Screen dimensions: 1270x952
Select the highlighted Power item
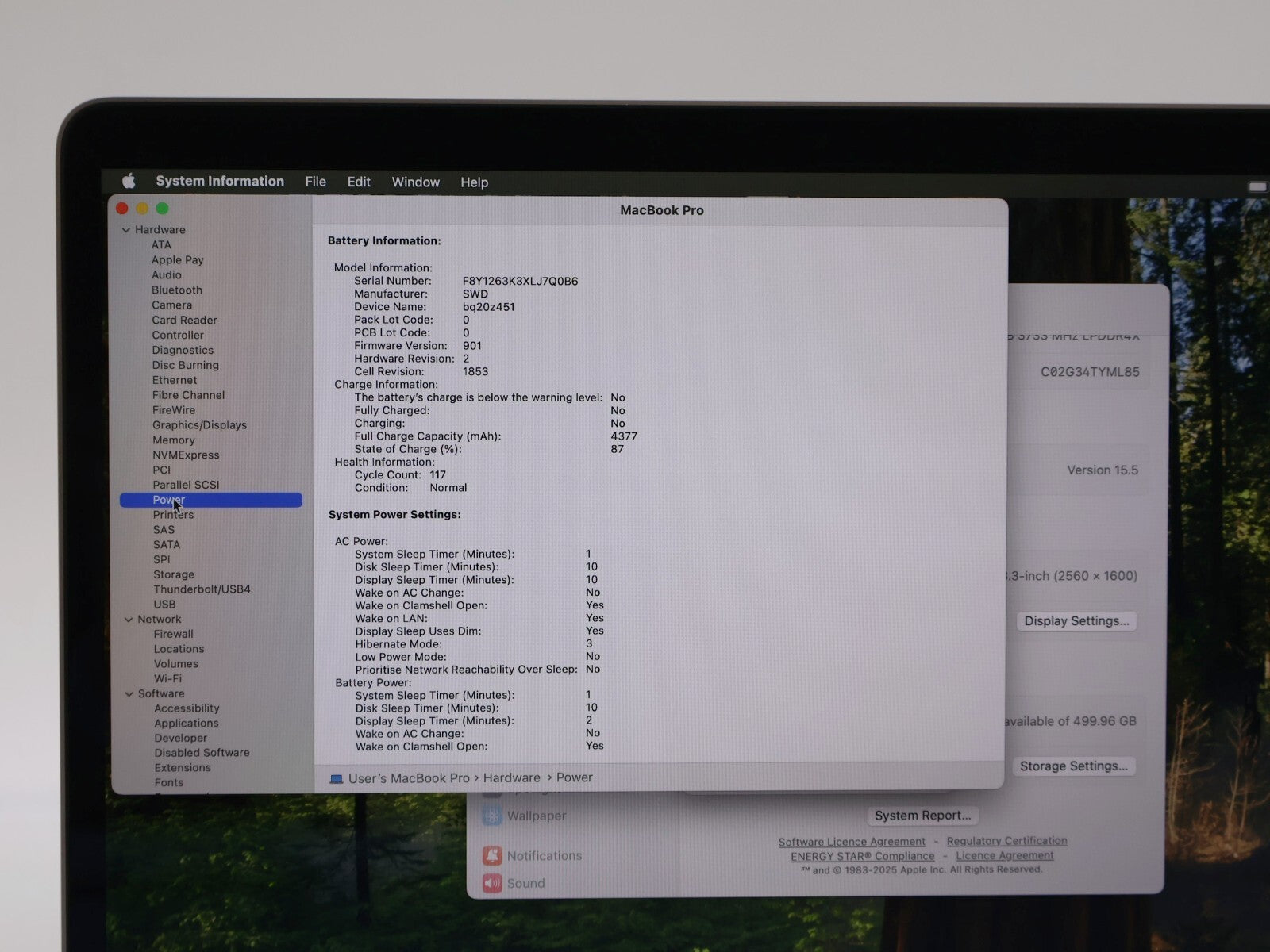[211, 500]
